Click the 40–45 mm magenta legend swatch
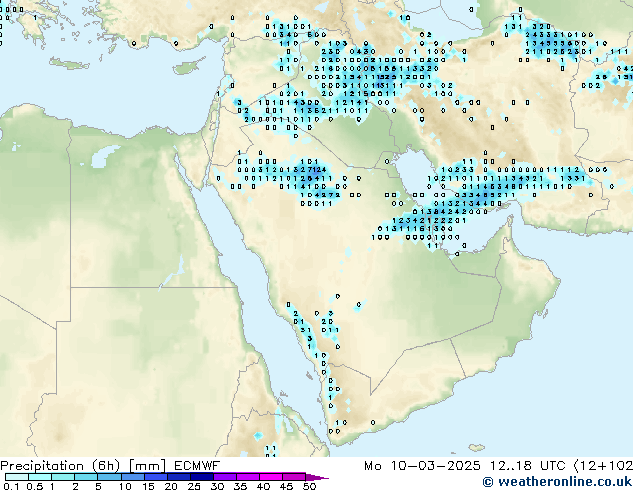The width and height of the screenshot is (634, 490). [x=271, y=477]
